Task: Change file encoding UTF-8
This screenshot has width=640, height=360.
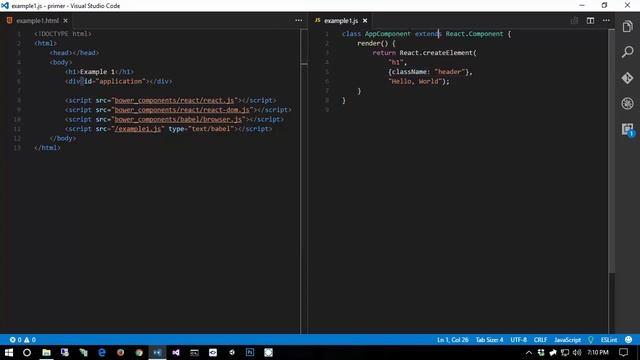Action: (519, 340)
